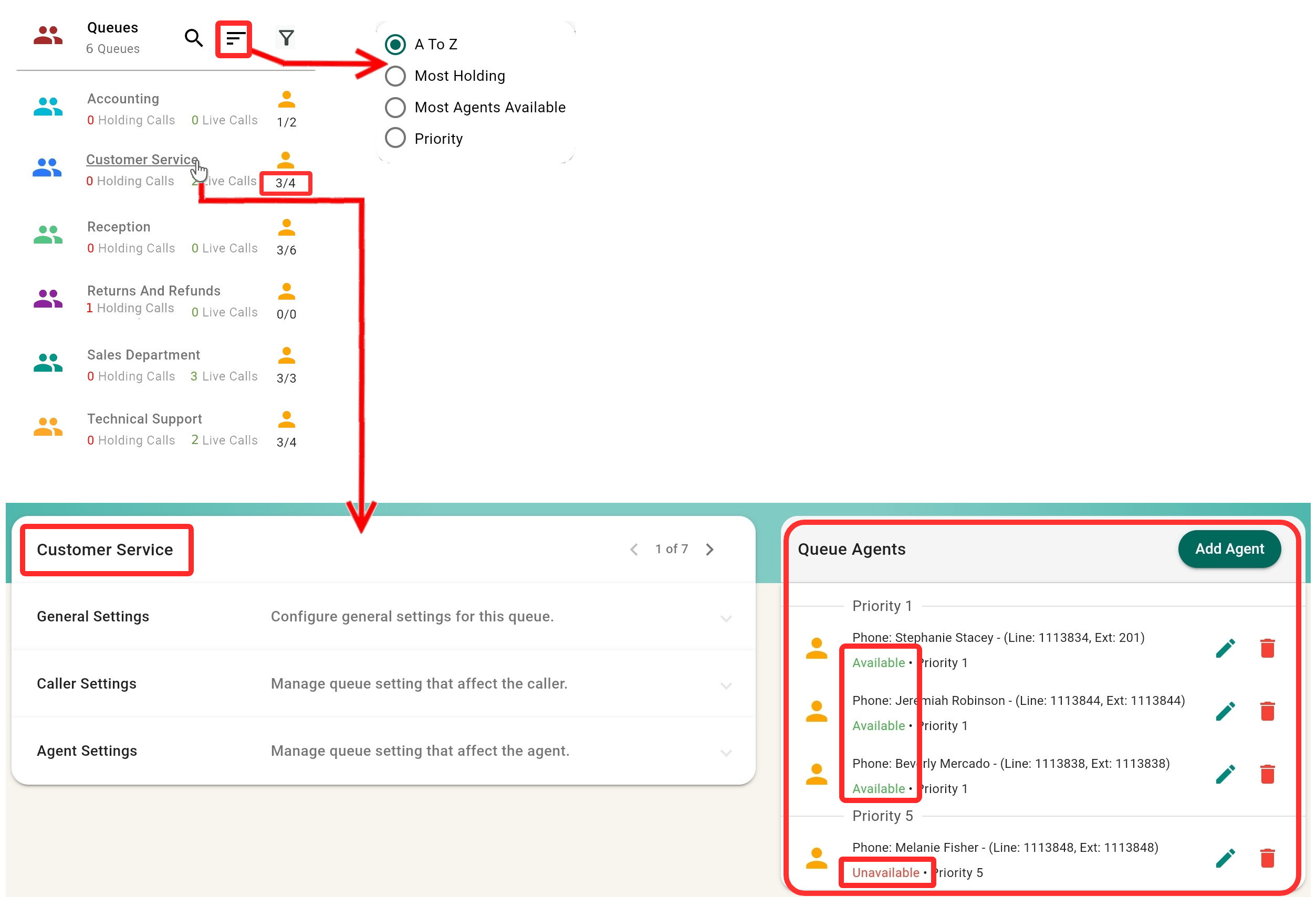Click the Add Agent button
Image resolution: width=1316 pixels, height=897 pixels.
pyautogui.click(x=1229, y=549)
